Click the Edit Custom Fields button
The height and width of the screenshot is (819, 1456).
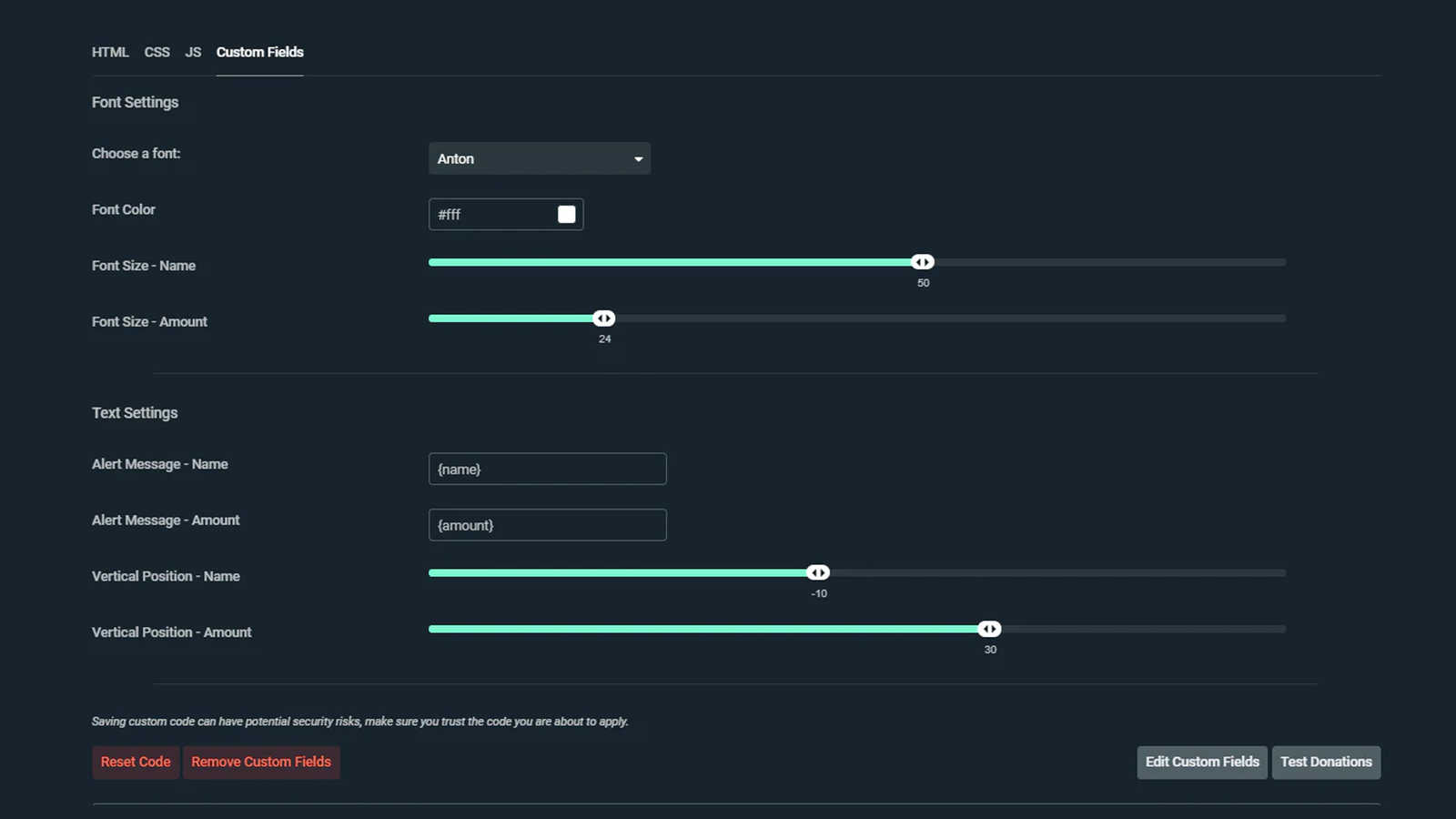(1201, 762)
